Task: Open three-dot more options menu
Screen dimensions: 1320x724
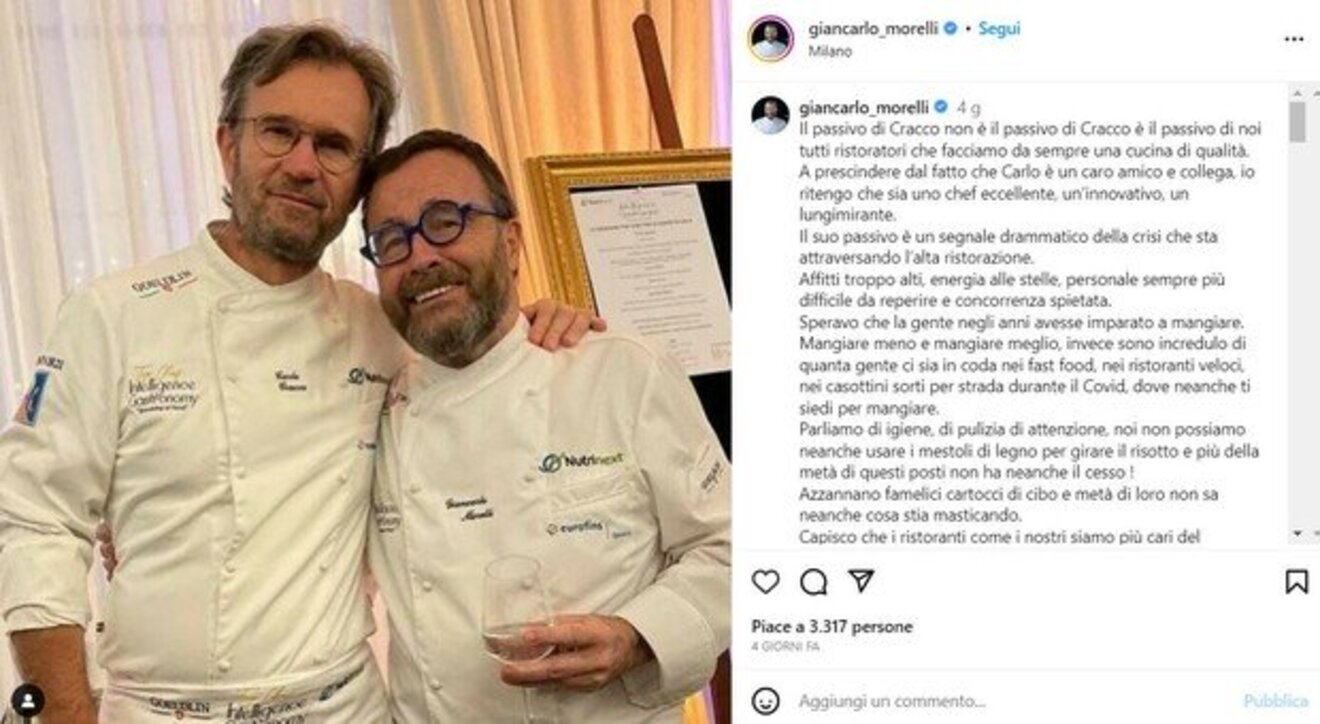Action: (1294, 39)
